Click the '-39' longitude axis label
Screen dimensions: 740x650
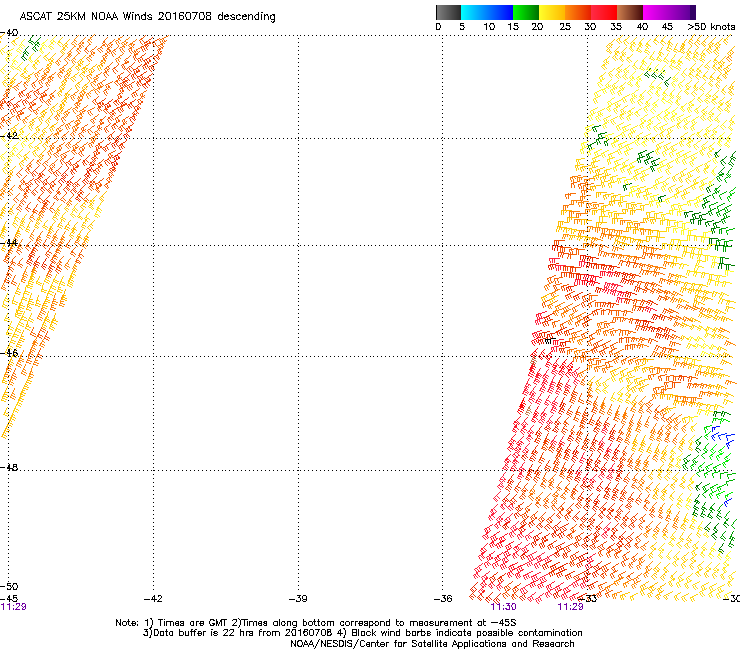[x=298, y=599]
